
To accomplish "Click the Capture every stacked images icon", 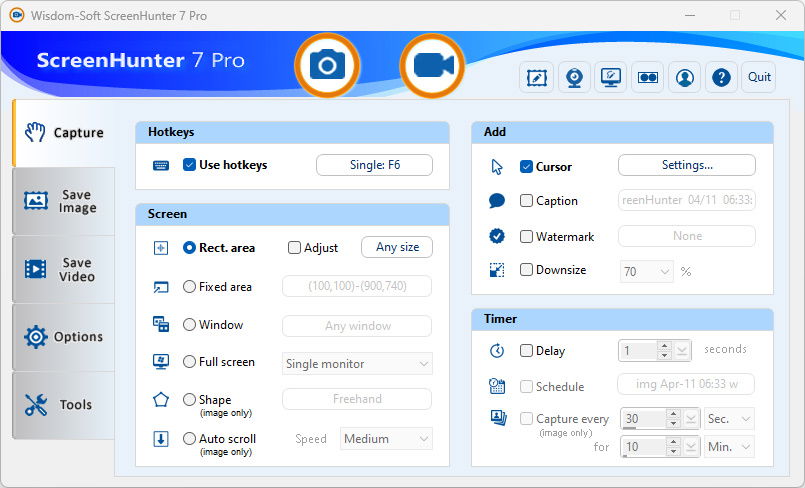I will pos(498,418).
